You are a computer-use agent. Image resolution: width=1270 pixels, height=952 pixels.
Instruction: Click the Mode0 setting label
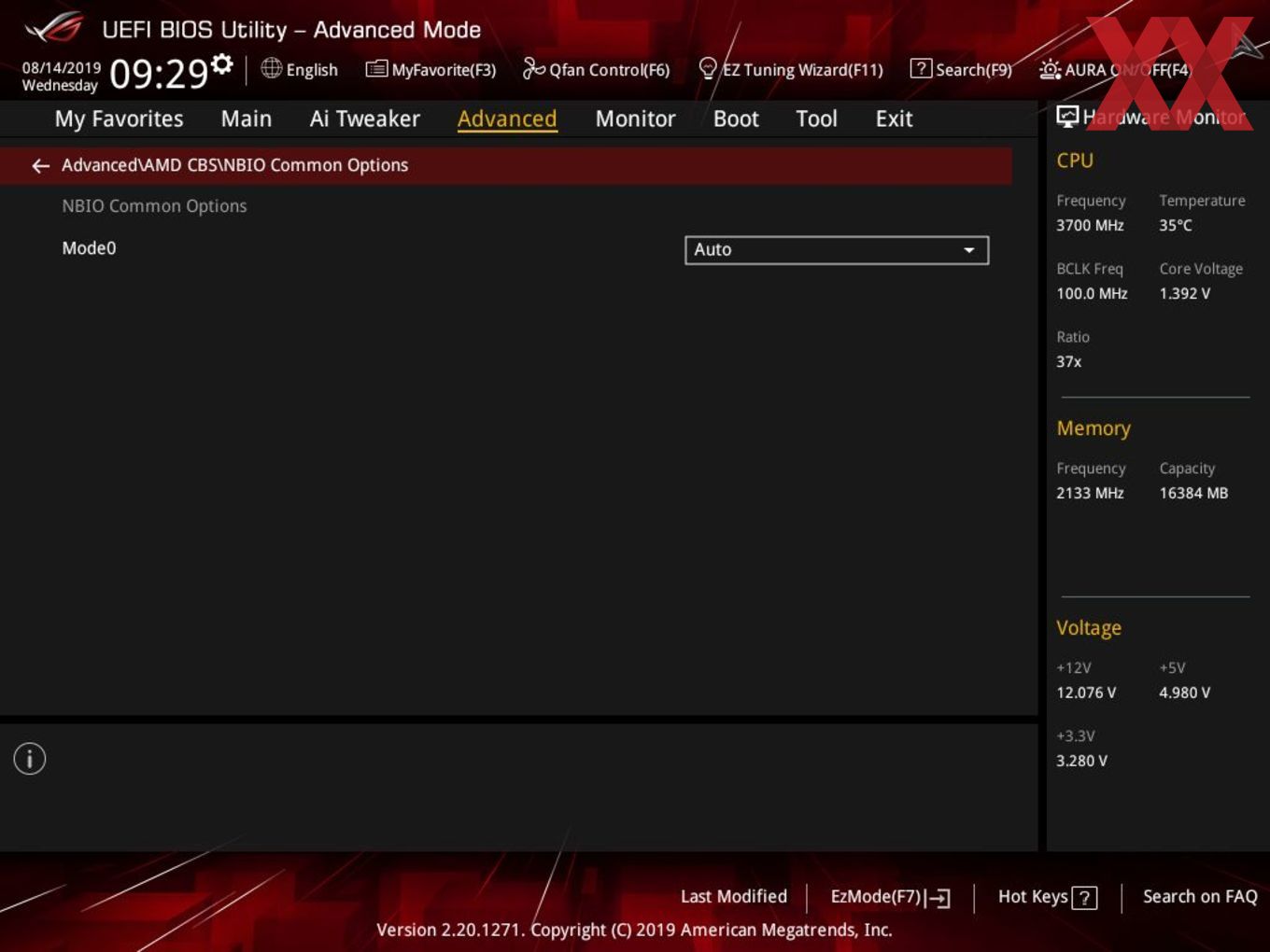click(x=89, y=248)
